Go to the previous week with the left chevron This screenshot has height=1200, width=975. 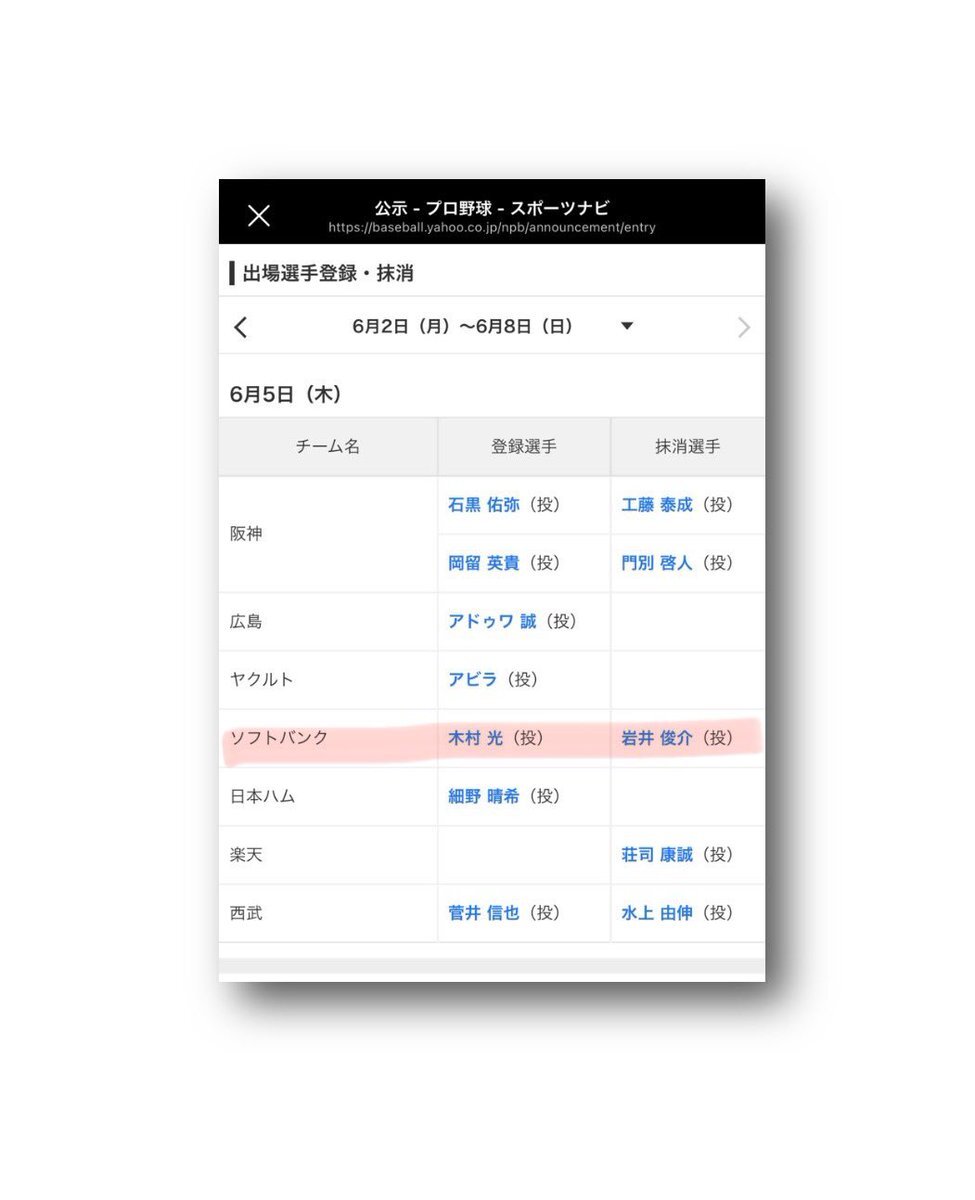tap(241, 327)
